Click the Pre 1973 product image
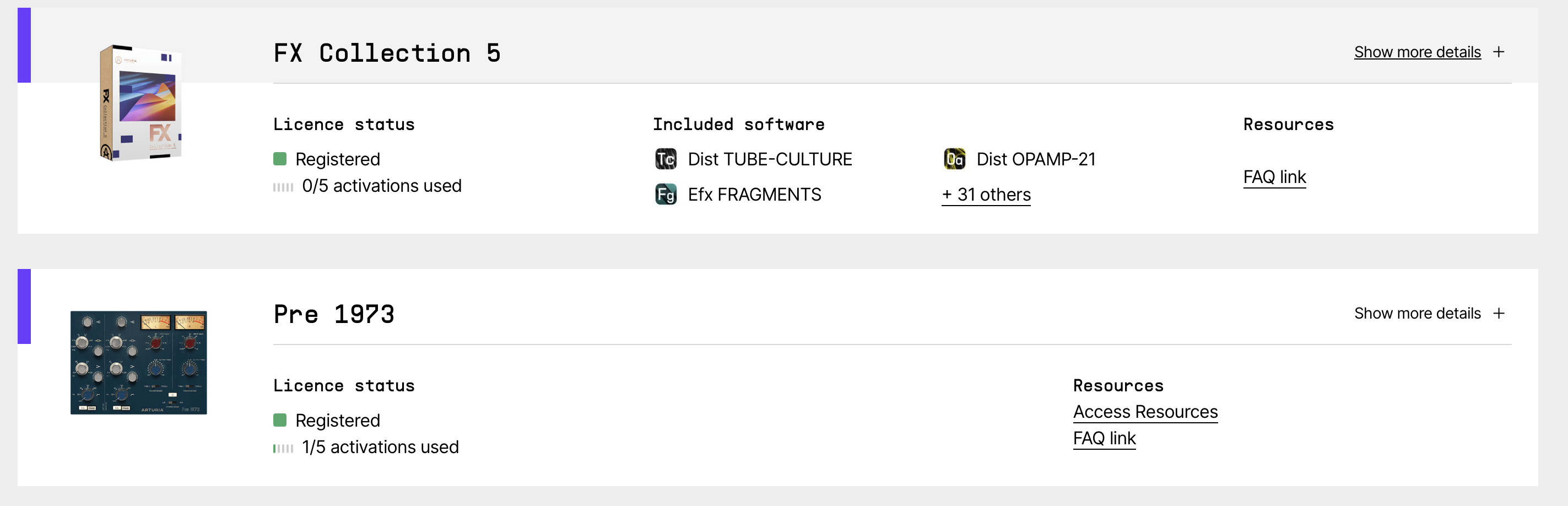Viewport: 1568px width, 506px height. point(139,362)
